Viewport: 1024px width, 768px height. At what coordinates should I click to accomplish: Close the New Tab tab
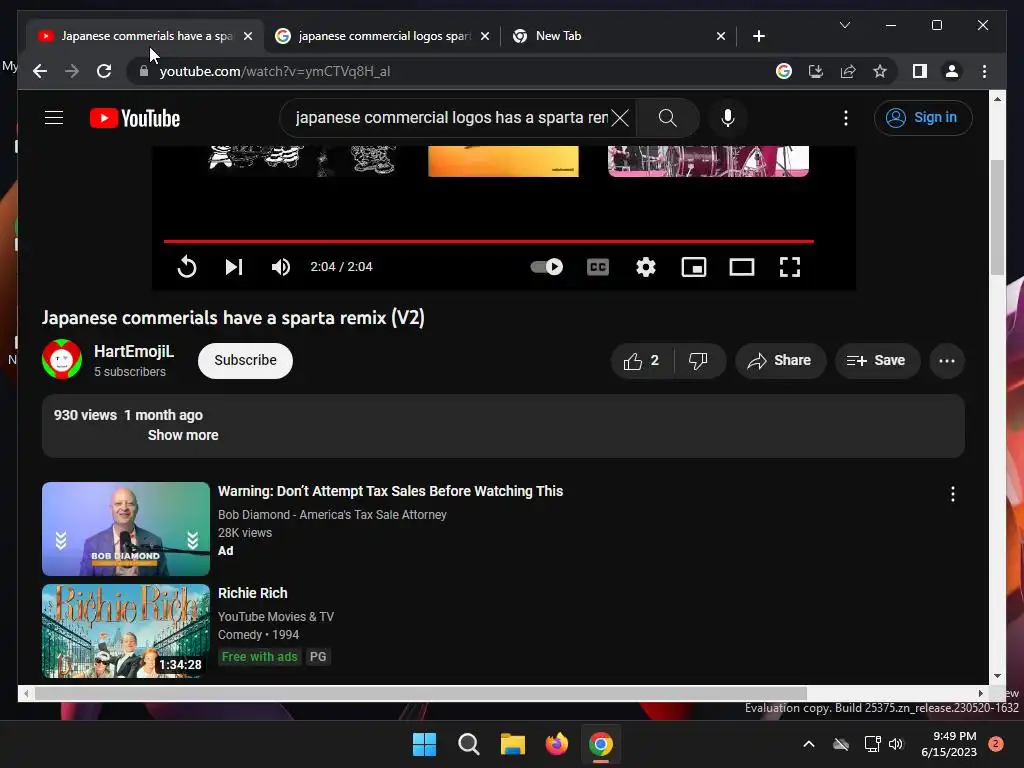pos(720,36)
